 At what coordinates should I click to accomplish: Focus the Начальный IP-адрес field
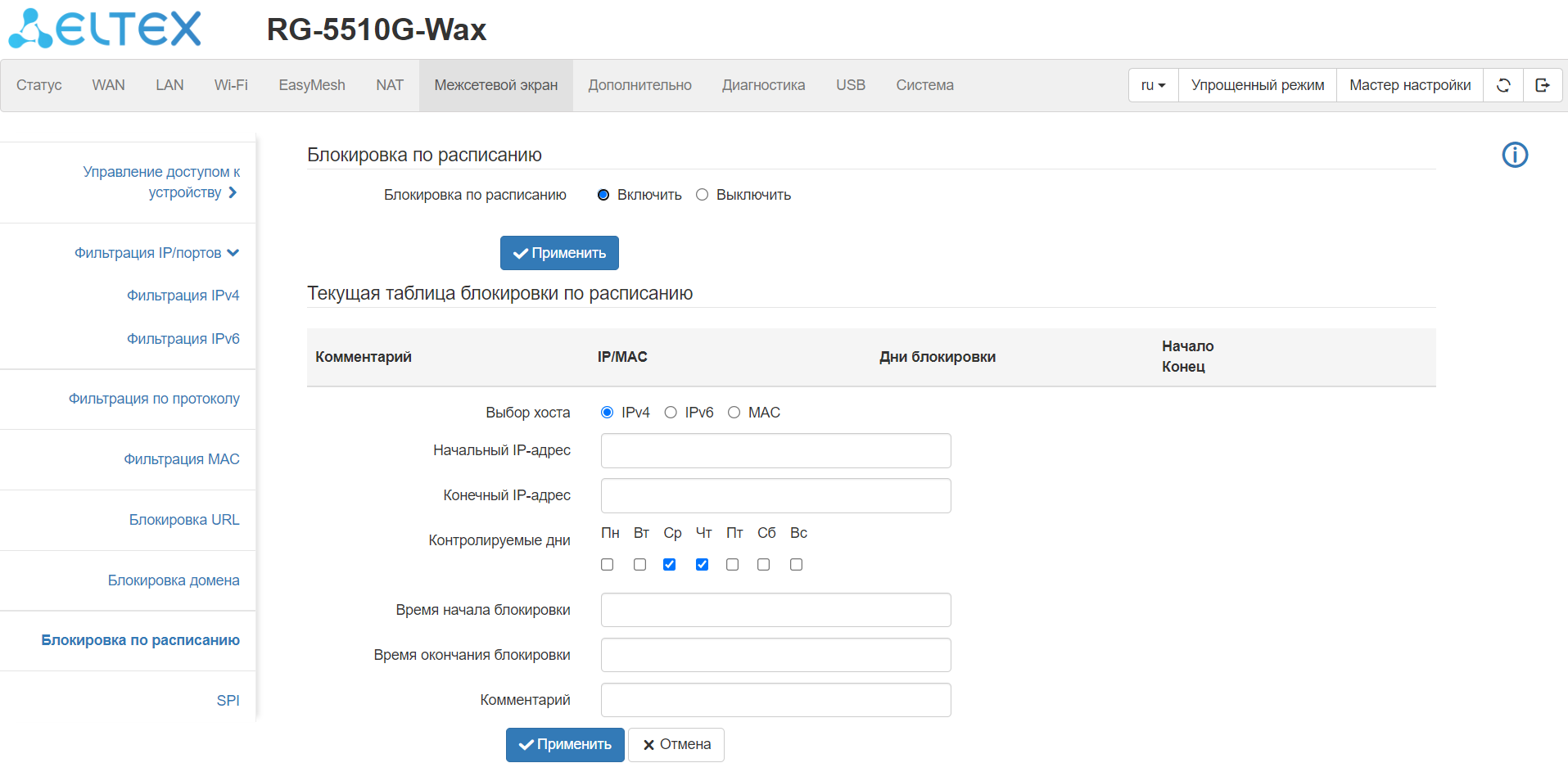[x=775, y=451]
